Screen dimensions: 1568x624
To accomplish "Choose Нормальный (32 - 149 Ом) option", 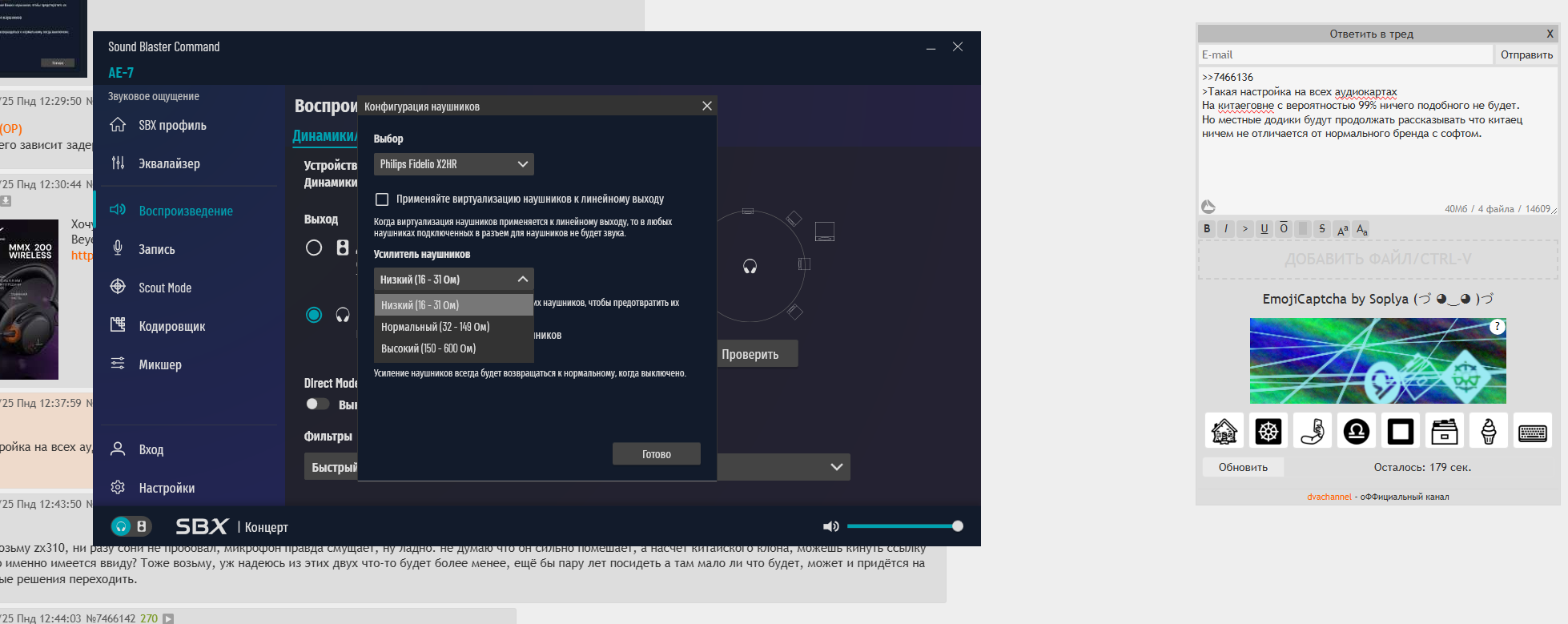I will click(x=453, y=327).
